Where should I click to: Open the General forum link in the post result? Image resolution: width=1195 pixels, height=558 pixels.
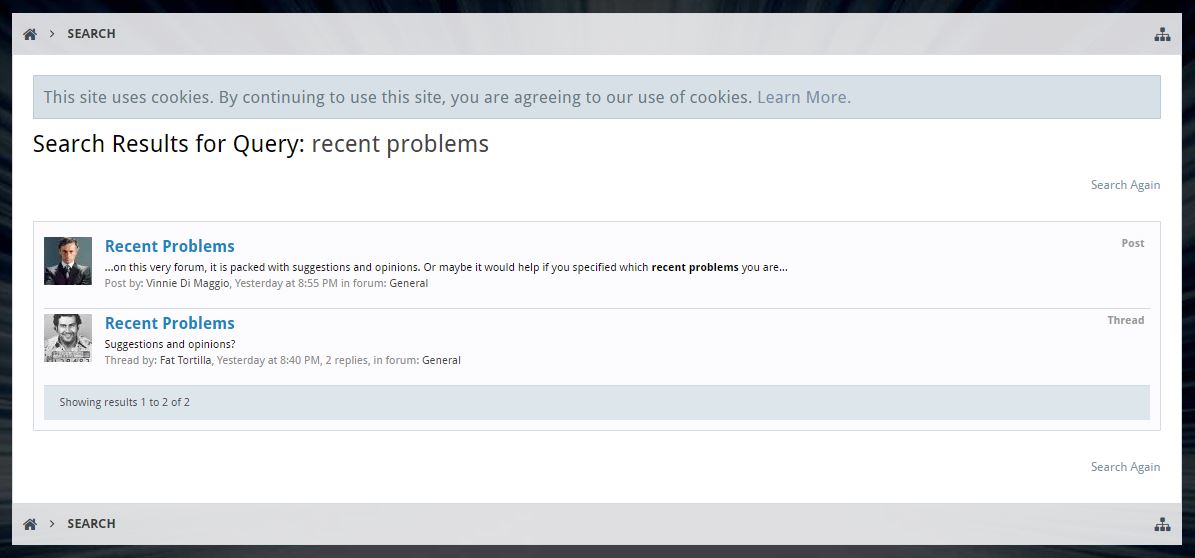click(408, 283)
